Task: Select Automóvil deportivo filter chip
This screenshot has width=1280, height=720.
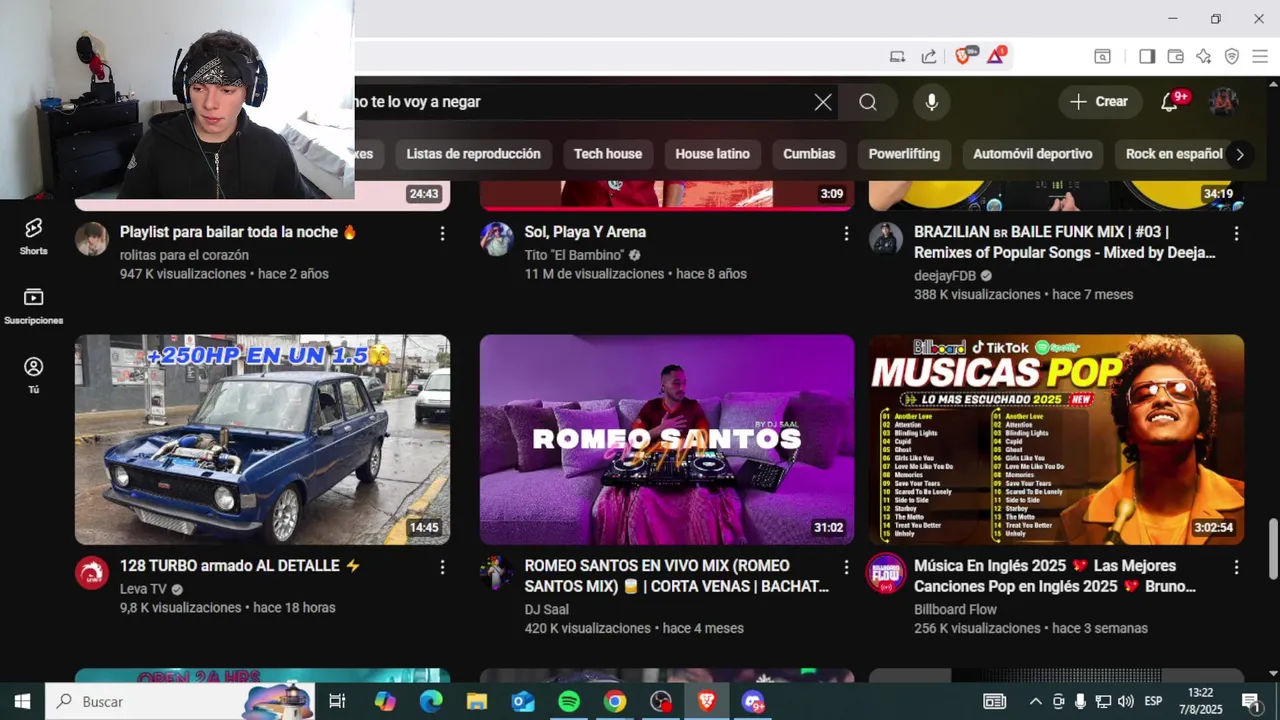Action: (1033, 154)
